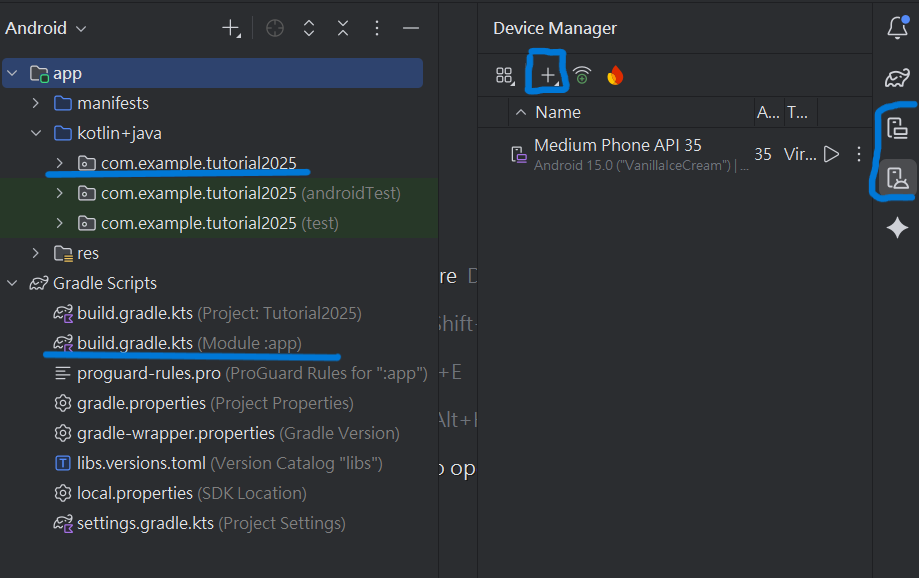Open Medium Phone API 35 kebab menu
The height and width of the screenshot is (578, 919).
[858, 154]
